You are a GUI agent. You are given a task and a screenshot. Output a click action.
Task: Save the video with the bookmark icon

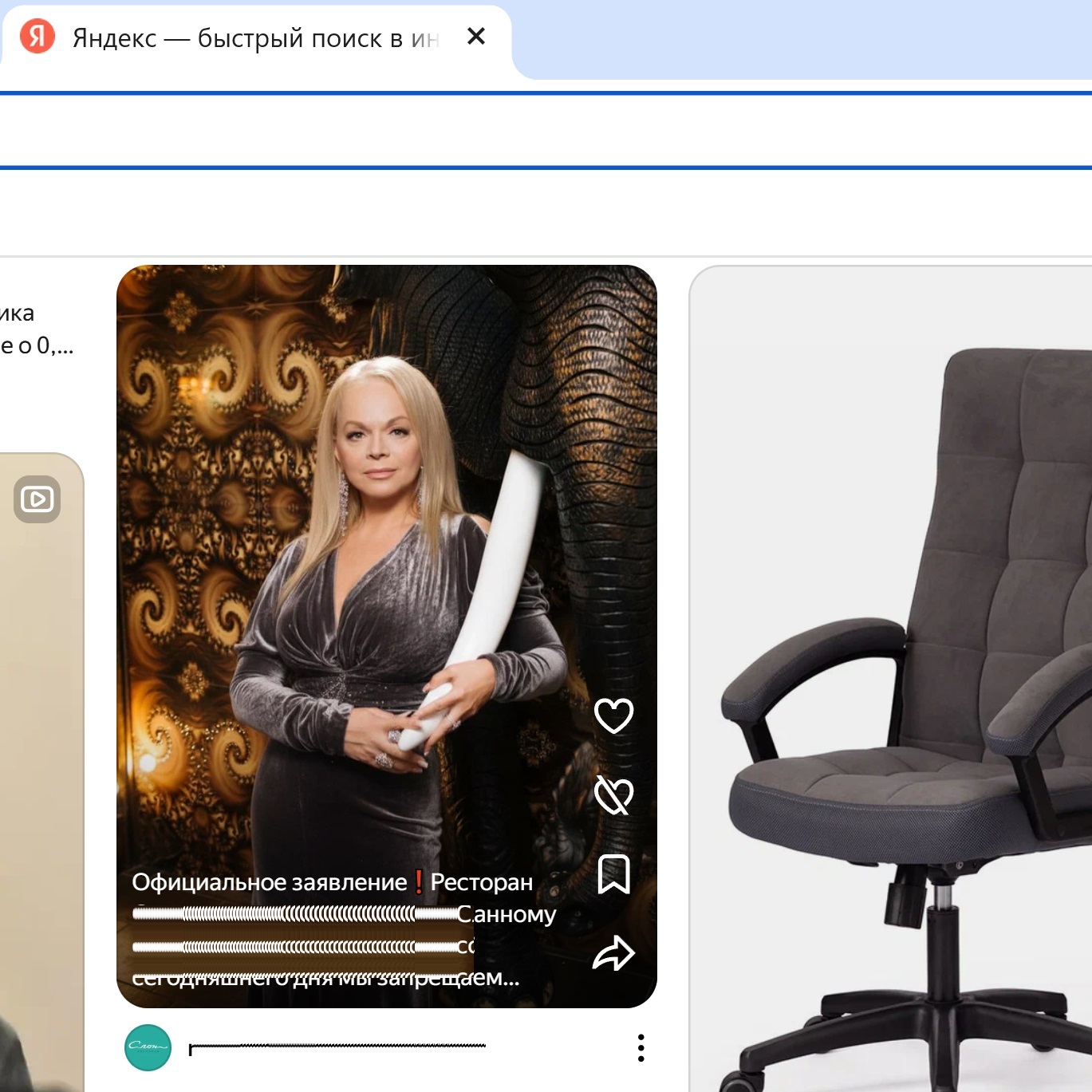click(614, 874)
